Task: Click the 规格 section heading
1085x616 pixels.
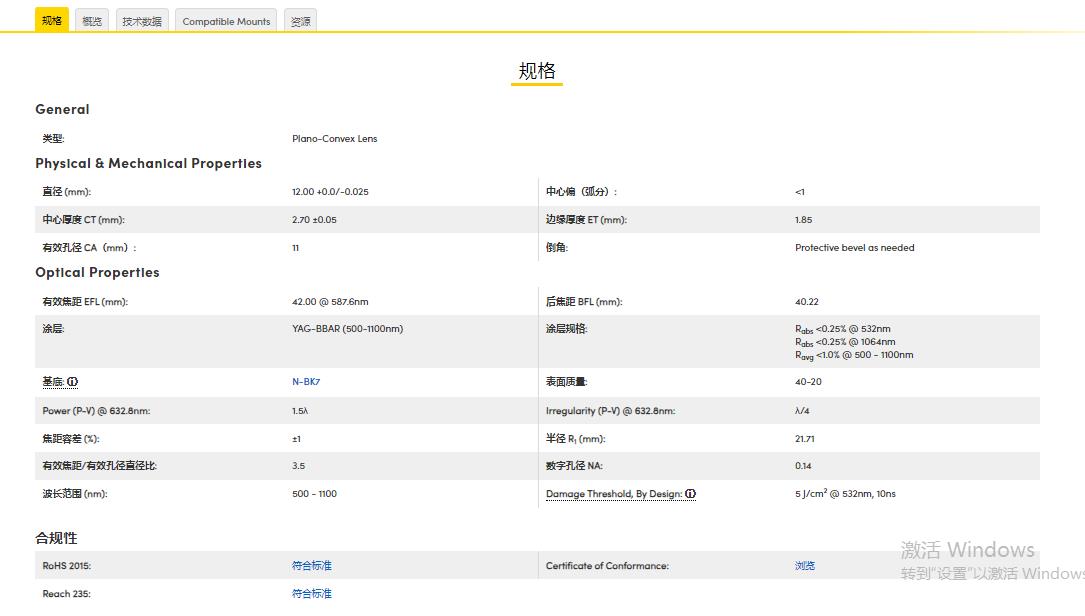Action: click(537, 71)
